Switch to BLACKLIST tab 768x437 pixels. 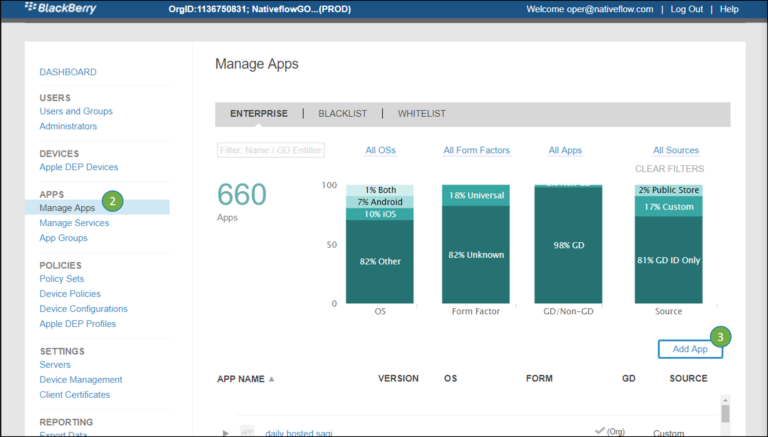tap(342, 114)
